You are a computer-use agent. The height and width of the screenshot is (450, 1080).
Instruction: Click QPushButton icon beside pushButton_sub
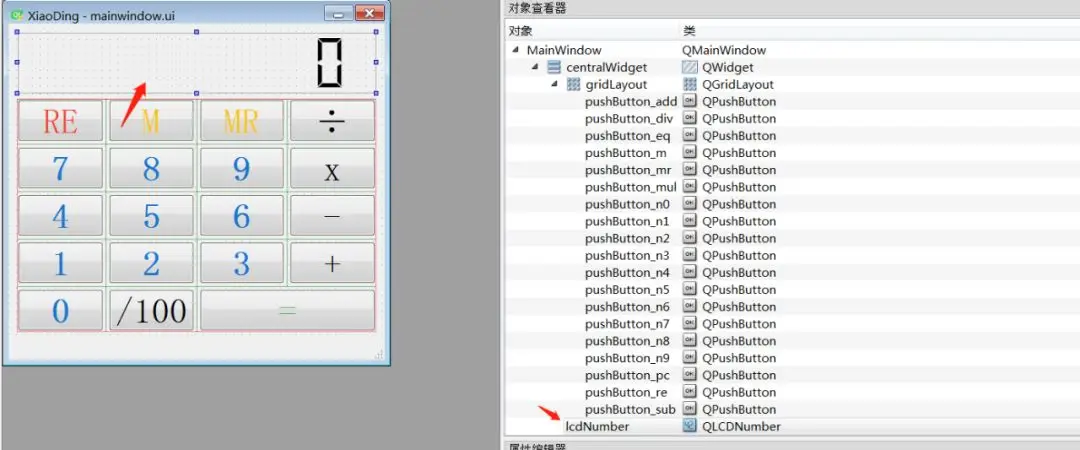[689, 410]
